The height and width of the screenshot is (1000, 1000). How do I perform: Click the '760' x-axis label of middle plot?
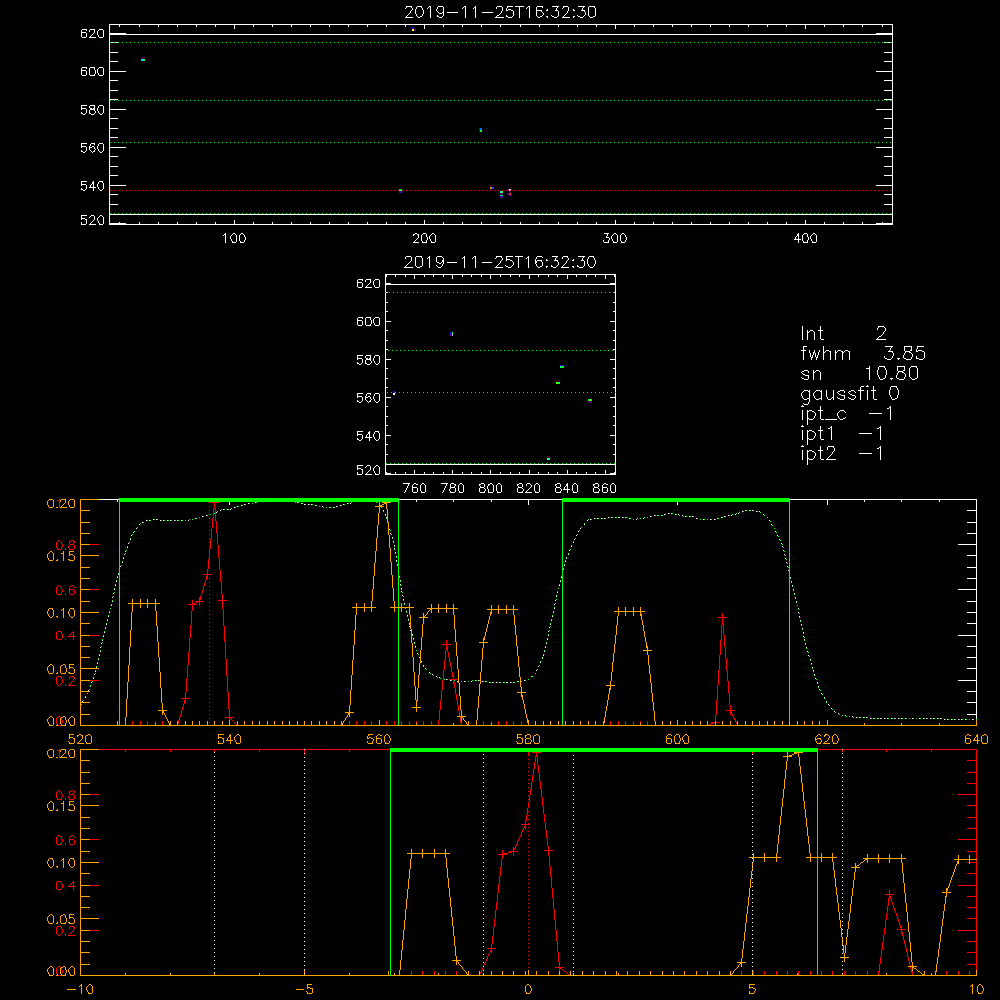click(415, 489)
